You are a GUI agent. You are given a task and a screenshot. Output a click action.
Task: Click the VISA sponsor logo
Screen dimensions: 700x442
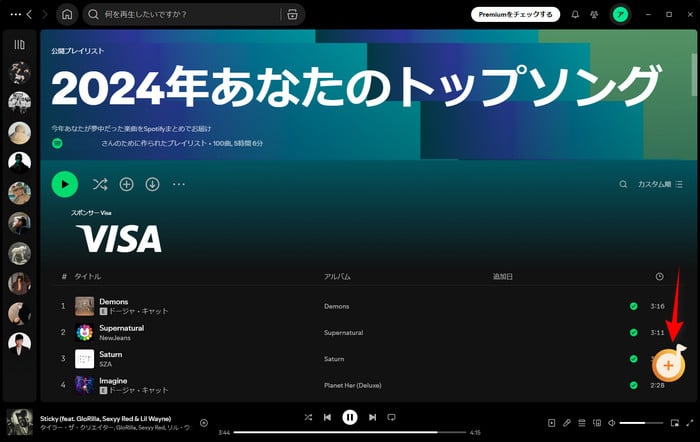coord(119,238)
